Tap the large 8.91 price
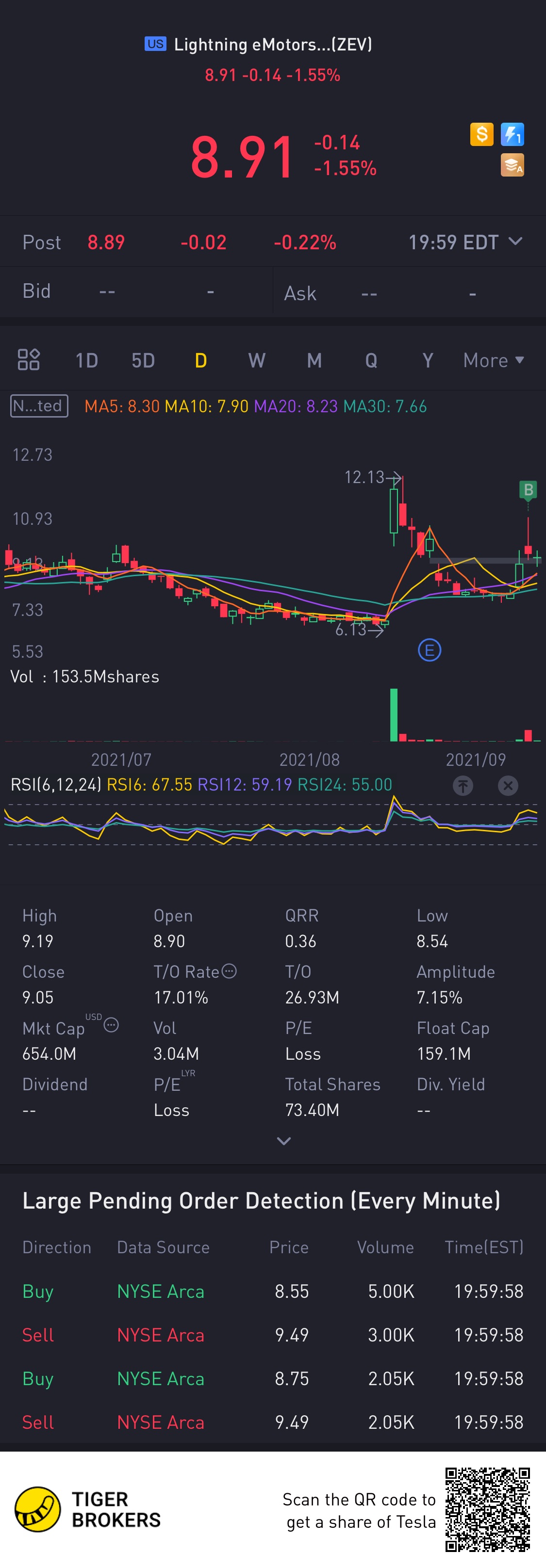 point(243,157)
